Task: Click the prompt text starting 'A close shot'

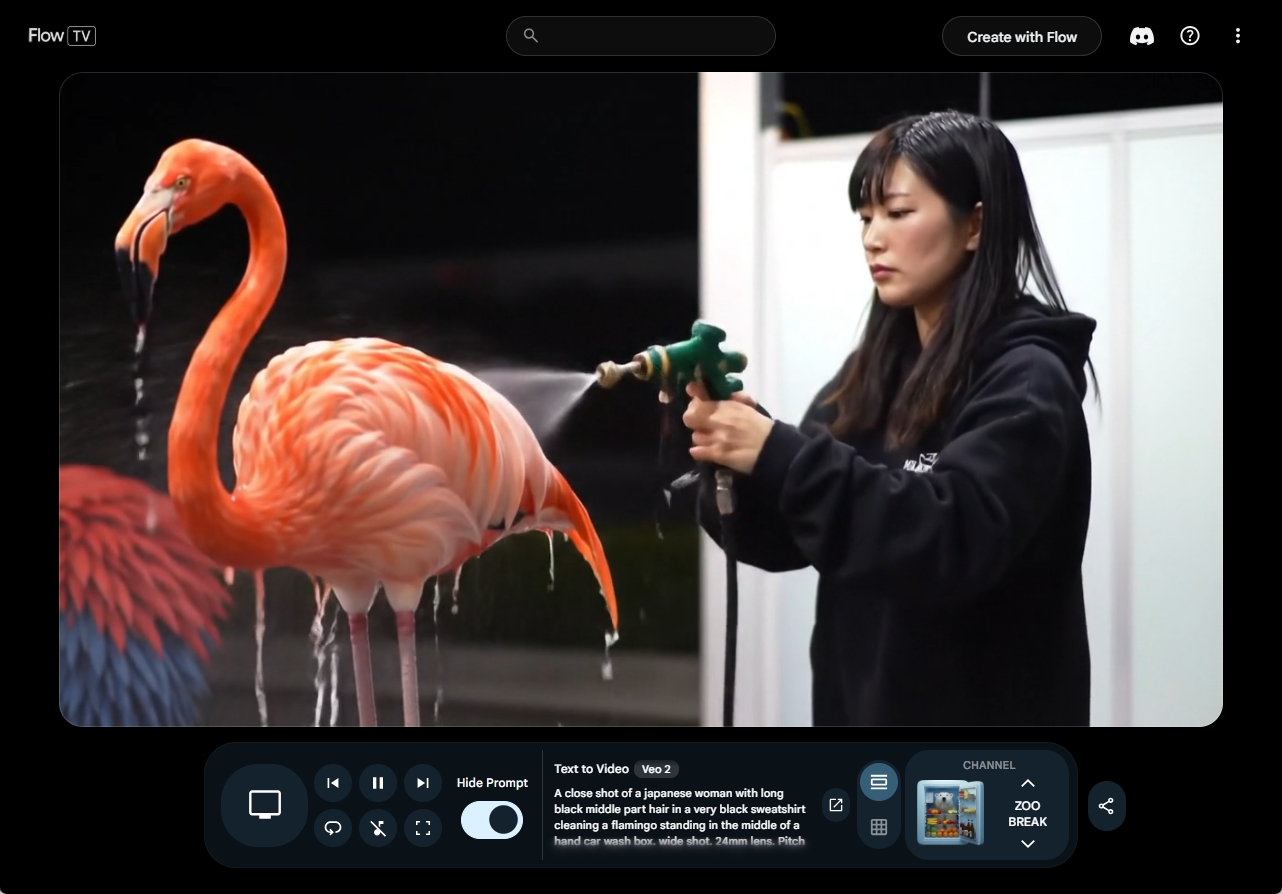Action: 679,817
